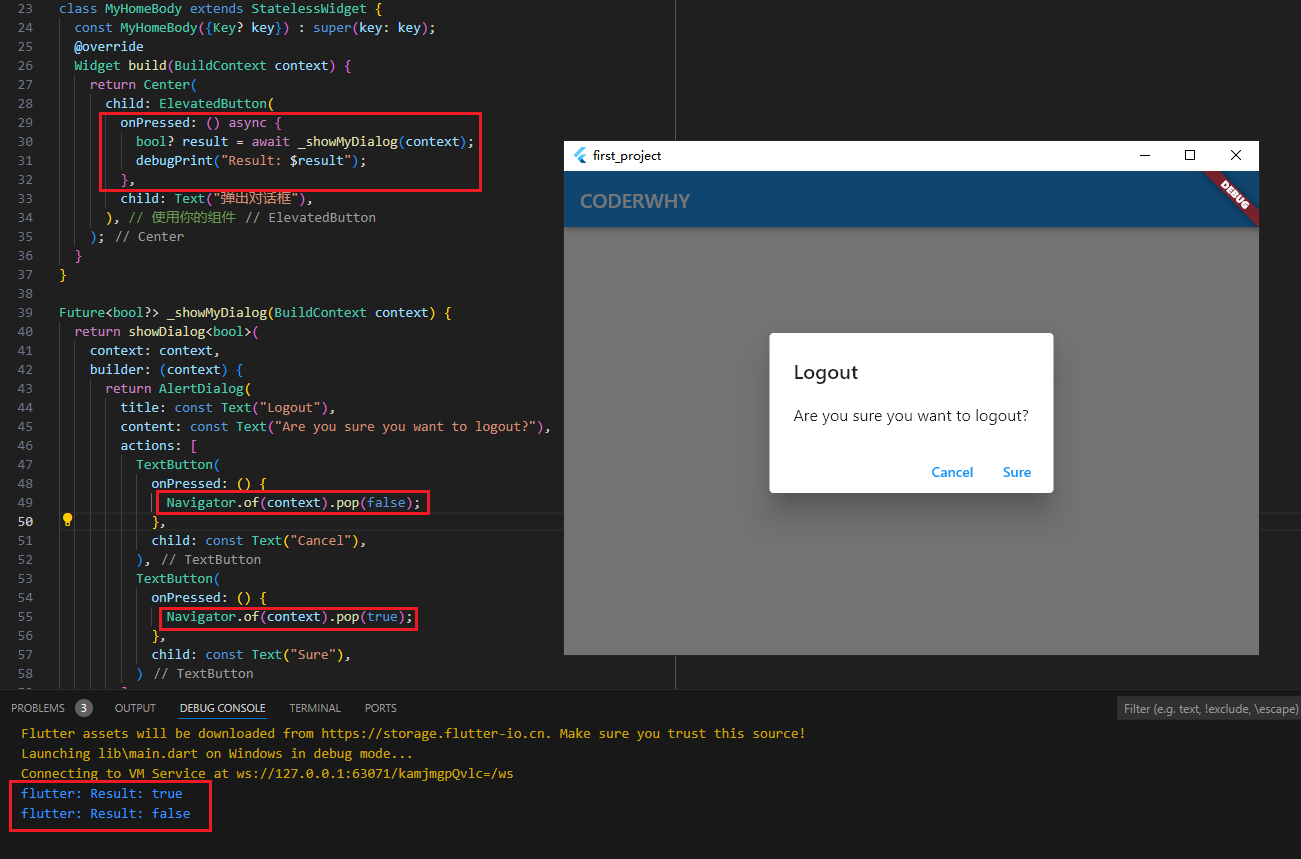Viewport: 1301px width, 859px height.
Task: Close the first_project Flutter window
Action: pos(1236,155)
